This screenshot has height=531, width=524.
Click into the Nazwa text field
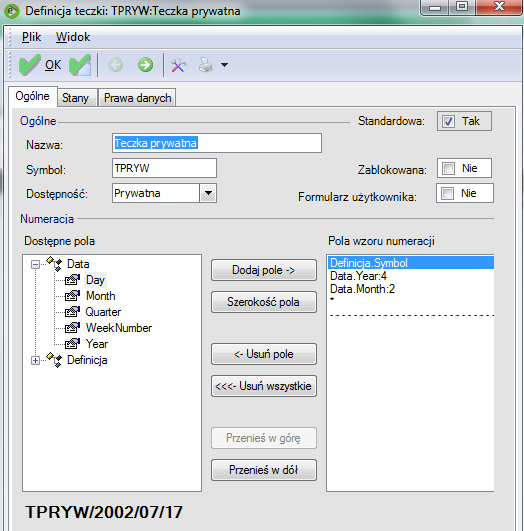pyautogui.click(x=217, y=143)
